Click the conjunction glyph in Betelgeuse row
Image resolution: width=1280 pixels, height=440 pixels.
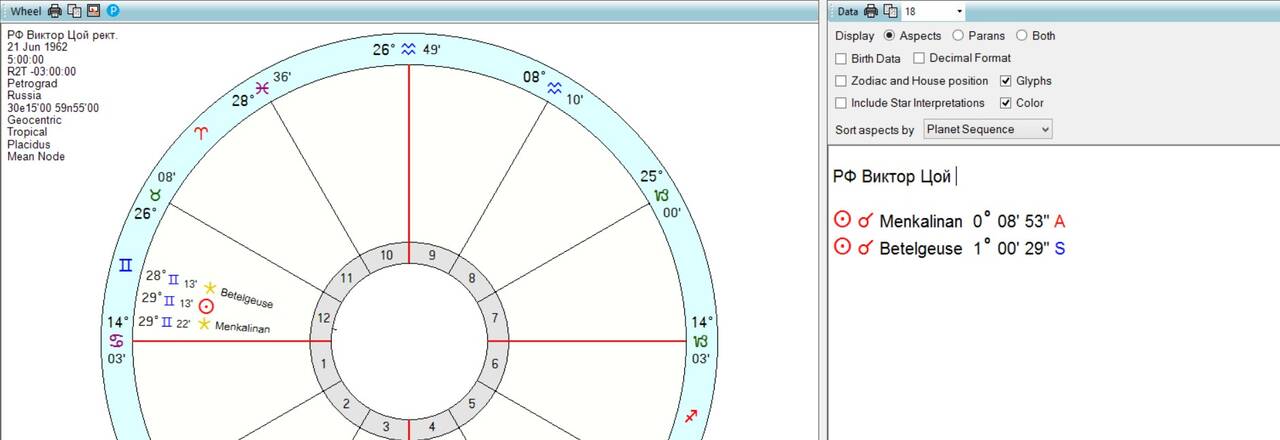pyautogui.click(x=865, y=248)
